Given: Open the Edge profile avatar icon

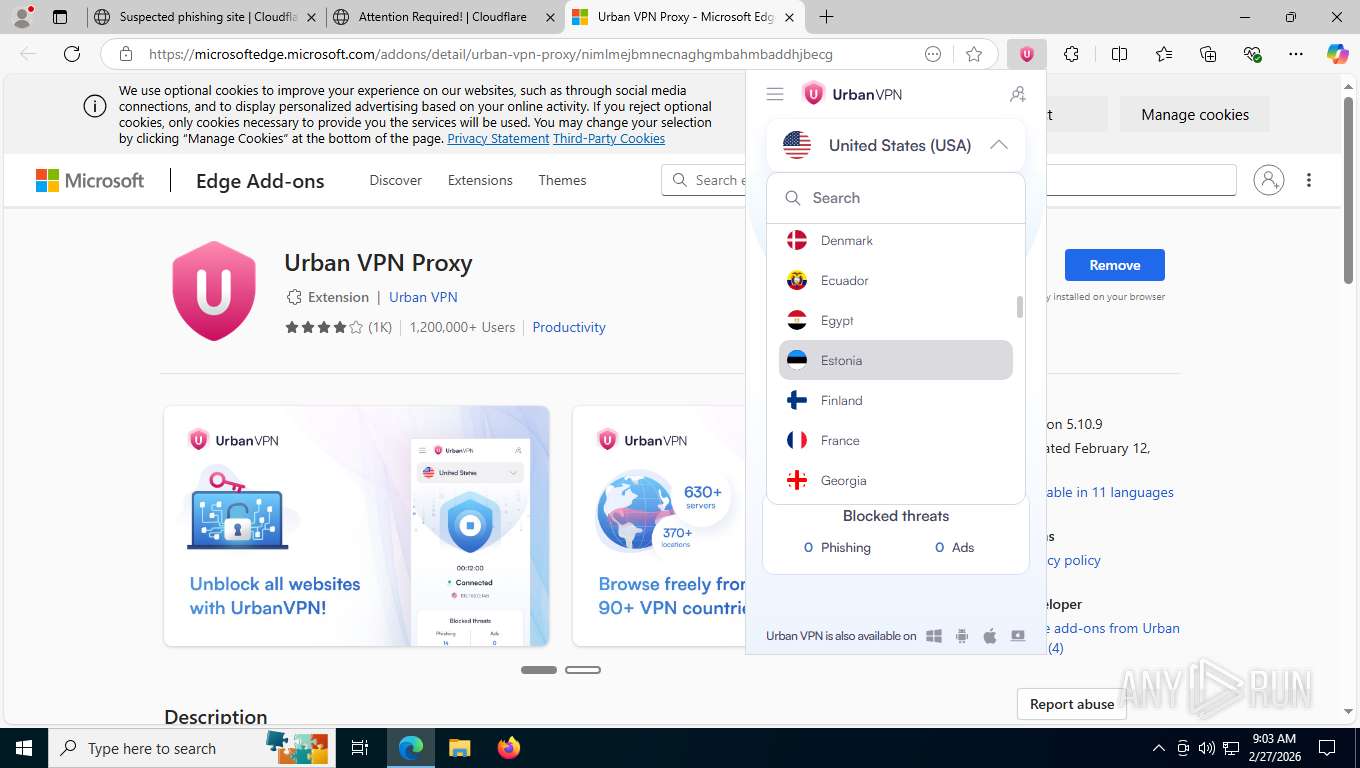Looking at the screenshot, I should 22,17.
